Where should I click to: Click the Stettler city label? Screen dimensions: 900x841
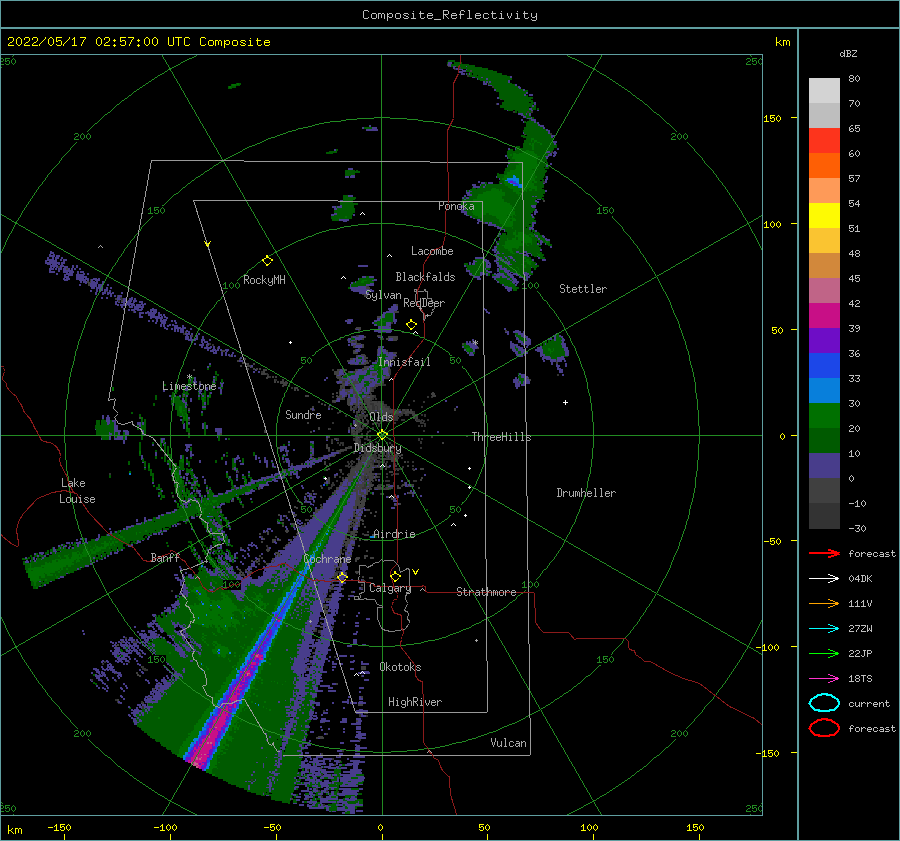[x=583, y=289]
